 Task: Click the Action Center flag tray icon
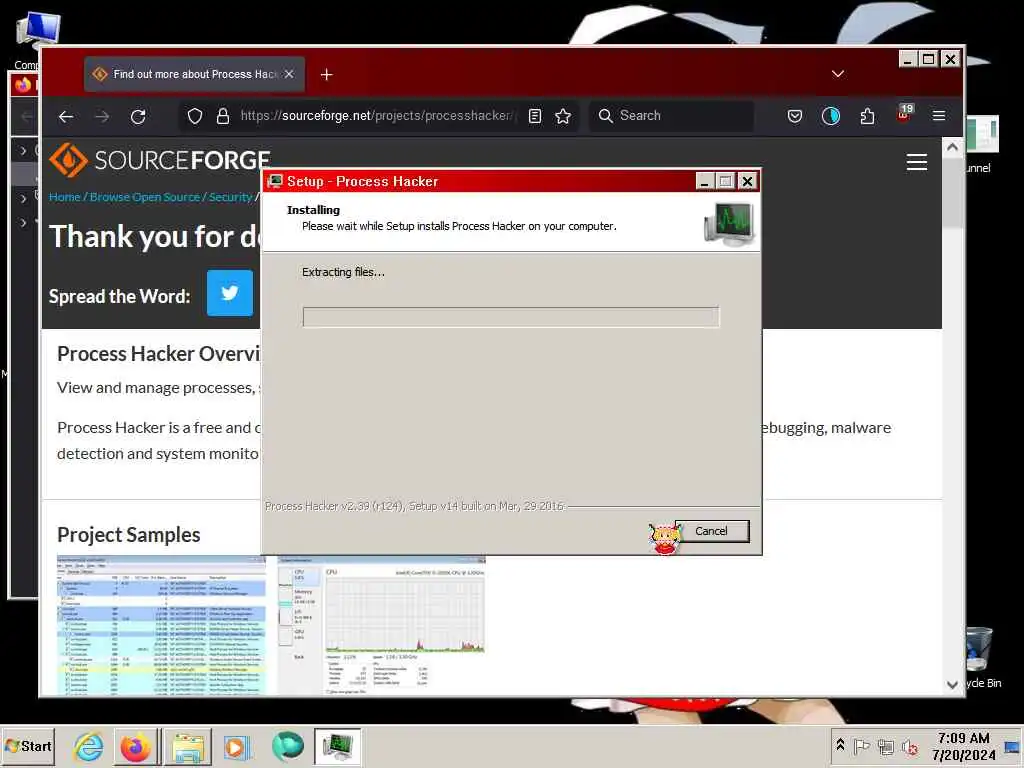click(x=861, y=746)
